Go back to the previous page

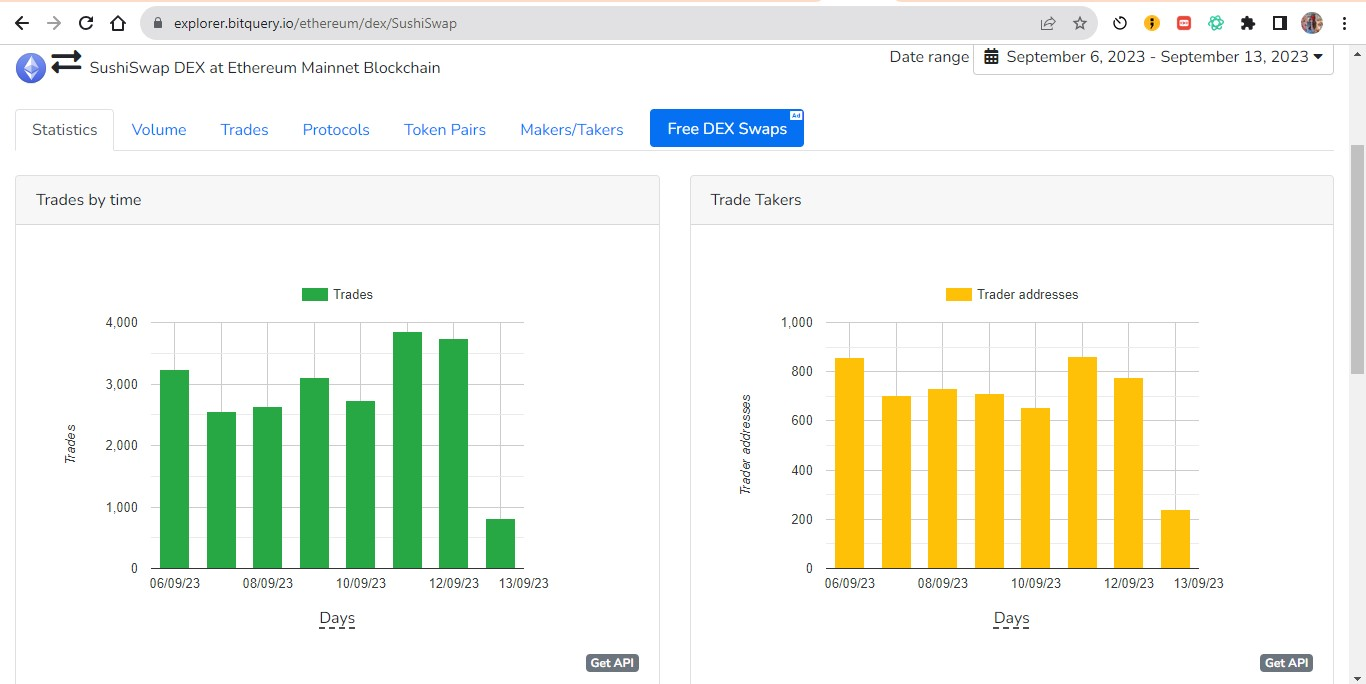(x=22, y=23)
